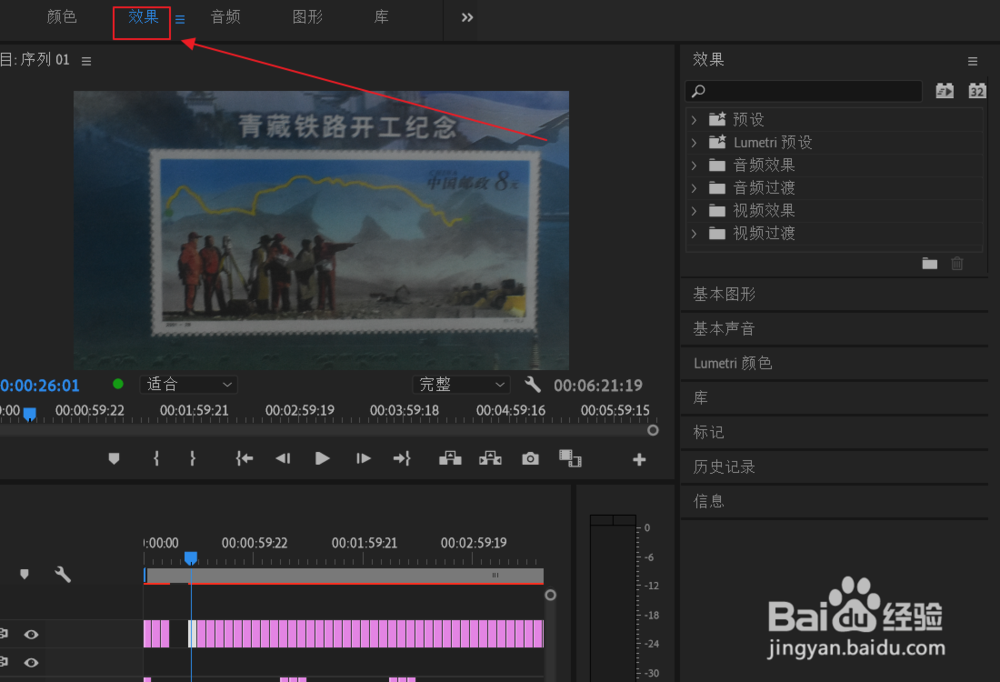Switch to the 图形 workspace tab

coord(307,17)
